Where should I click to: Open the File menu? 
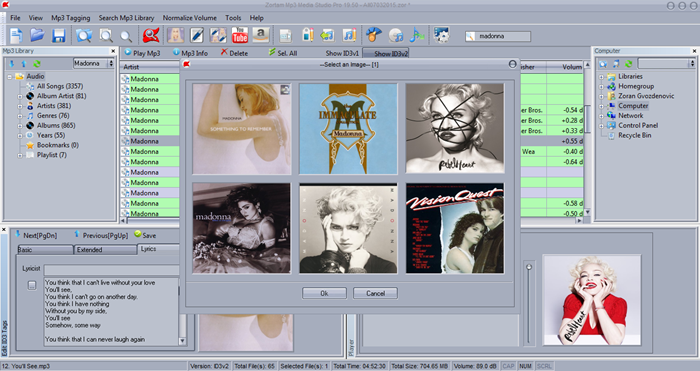15,18
